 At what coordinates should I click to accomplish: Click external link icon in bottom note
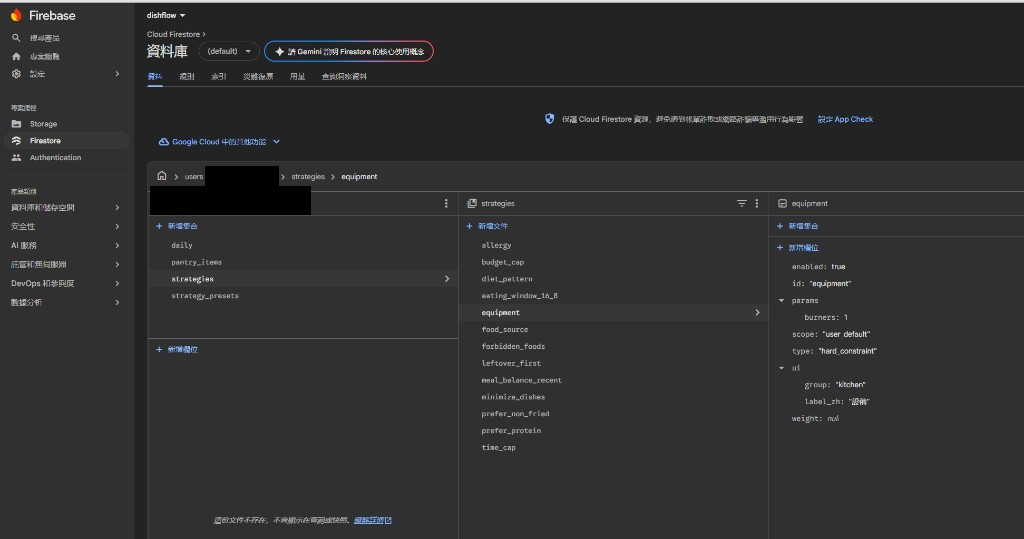pos(389,520)
